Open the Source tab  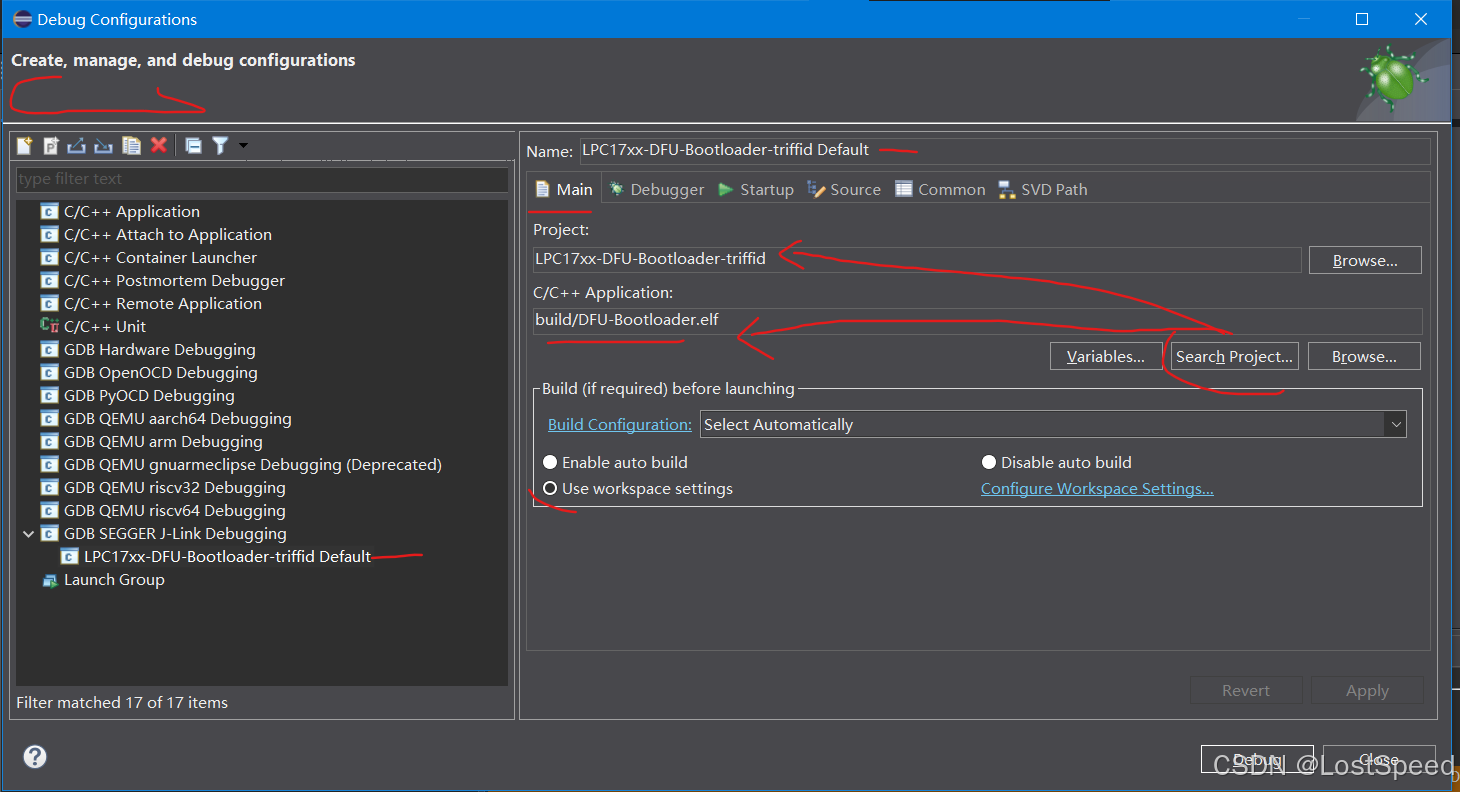tap(845, 189)
